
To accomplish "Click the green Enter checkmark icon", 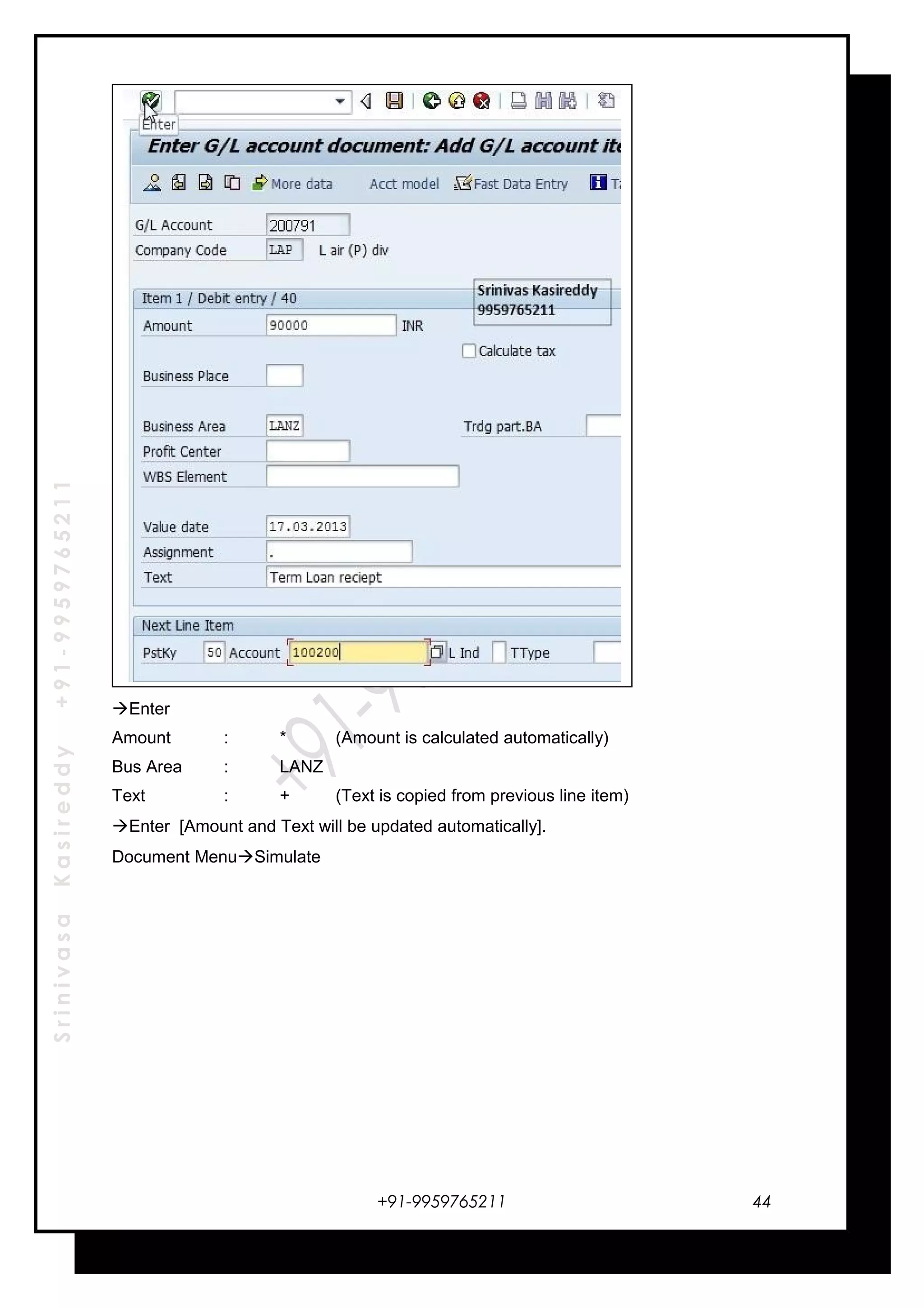I will point(151,101).
